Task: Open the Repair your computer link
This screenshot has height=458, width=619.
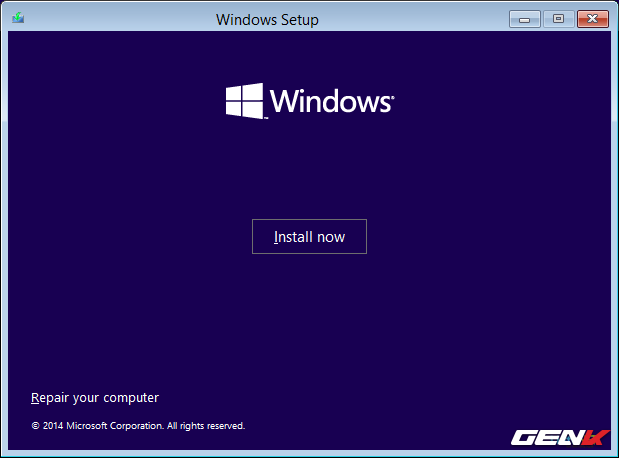Action: click(95, 397)
